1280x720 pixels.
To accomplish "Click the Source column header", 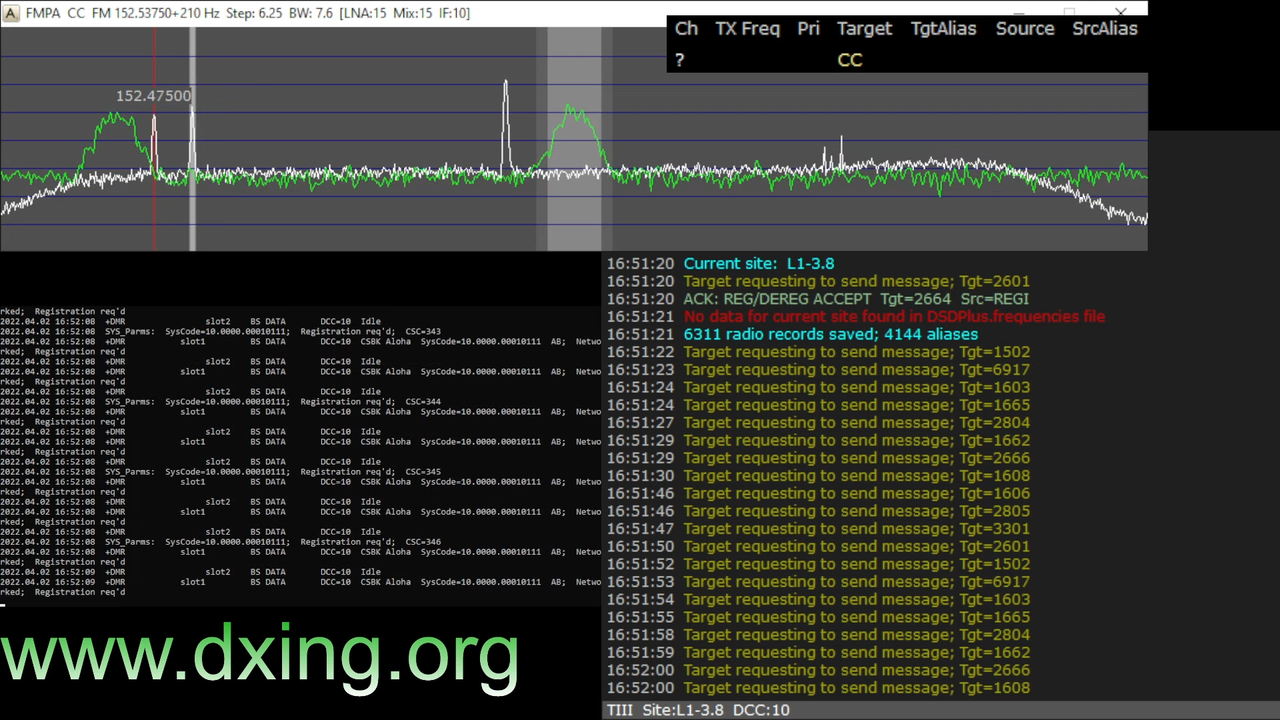I will (1025, 29).
